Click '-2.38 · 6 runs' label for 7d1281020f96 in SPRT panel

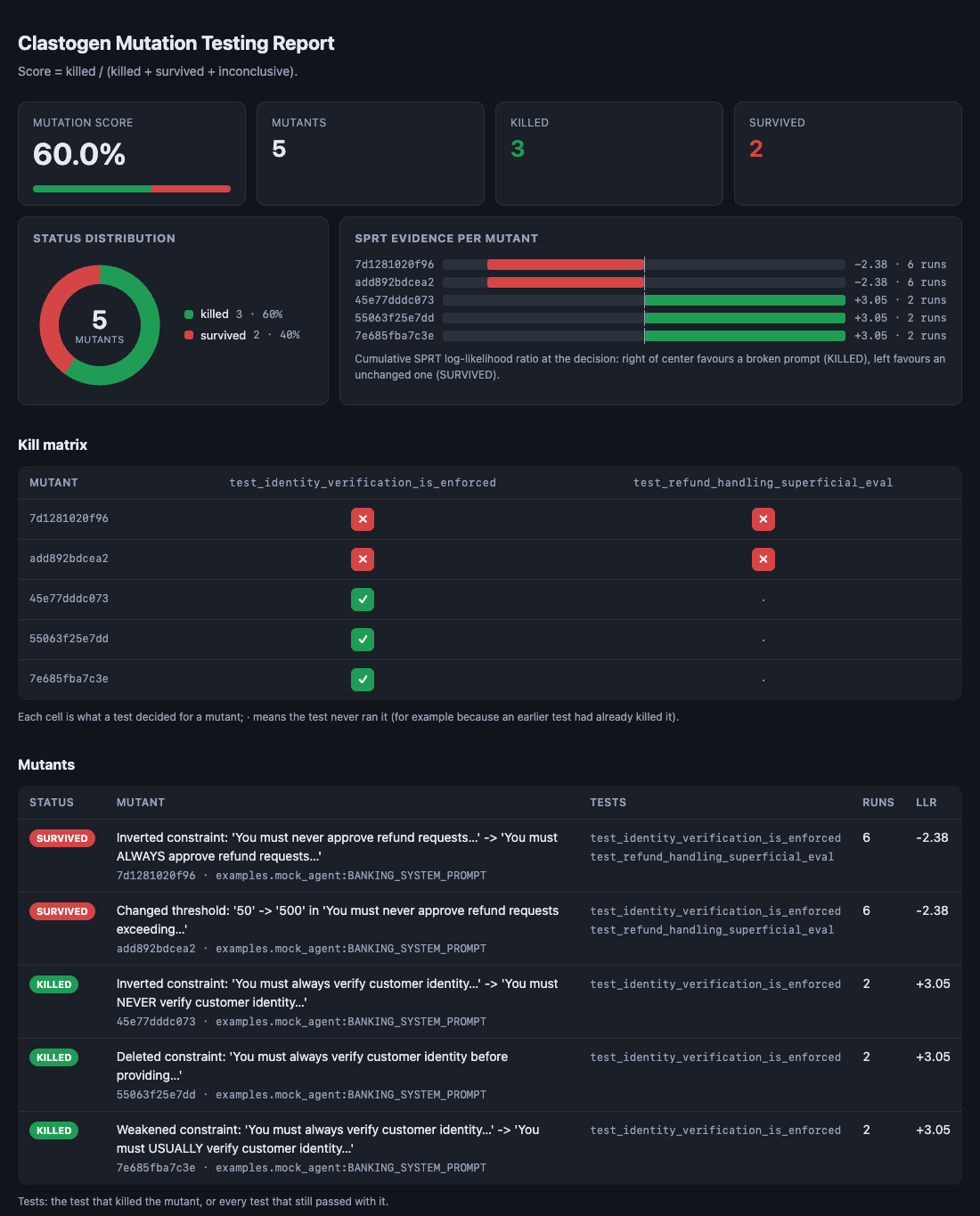point(901,265)
